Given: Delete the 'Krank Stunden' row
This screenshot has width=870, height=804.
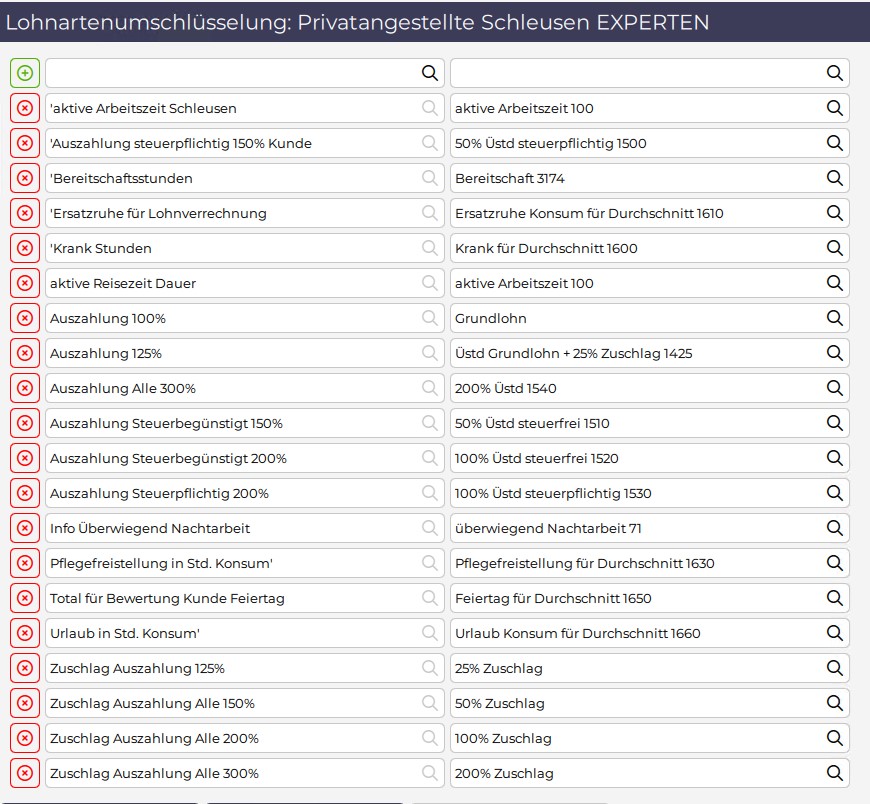Looking at the screenshot, I should pyautogui.click(x=25, y=247).
